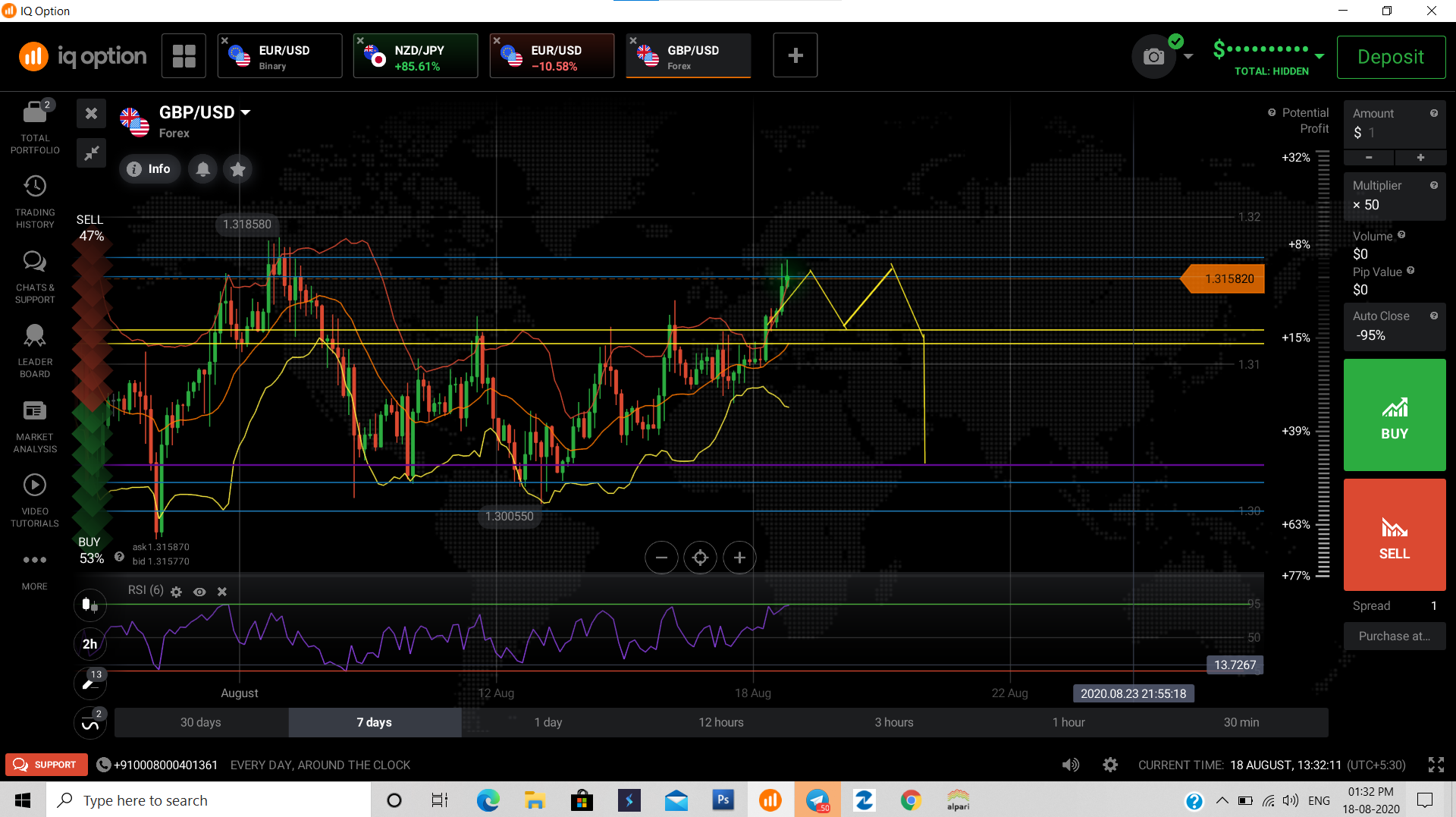Open Trading History
This screenshot has height=817, width=1456.
click(35, 202)
